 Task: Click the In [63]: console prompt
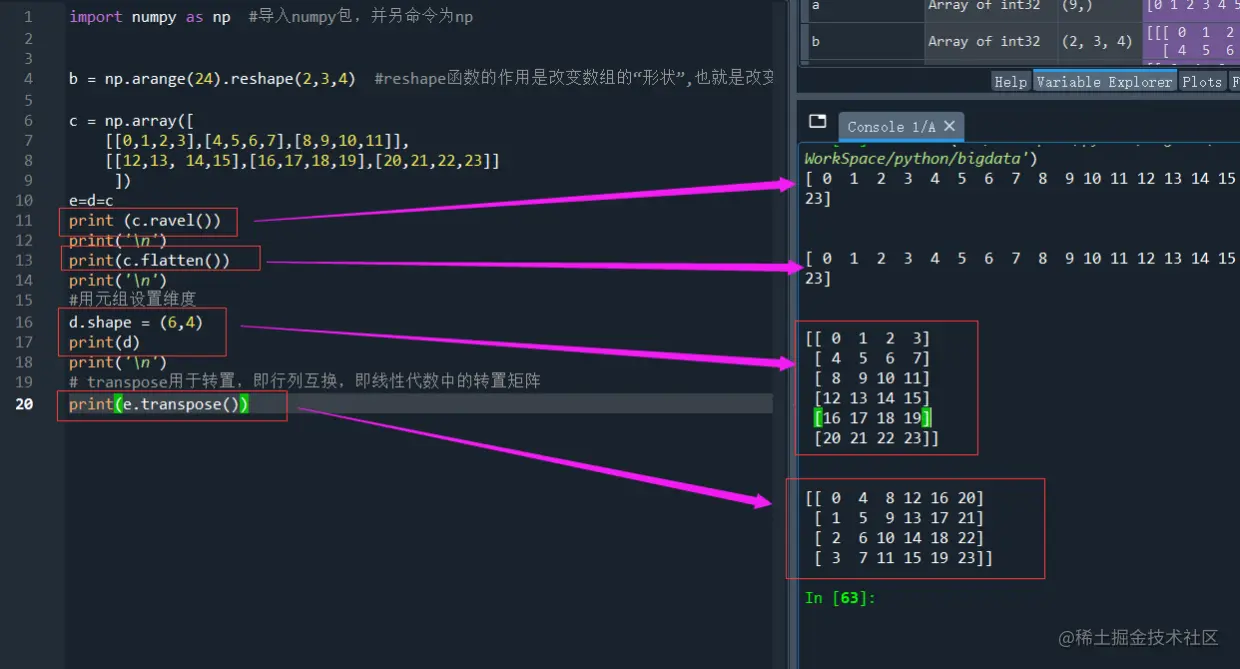[841, 598]
